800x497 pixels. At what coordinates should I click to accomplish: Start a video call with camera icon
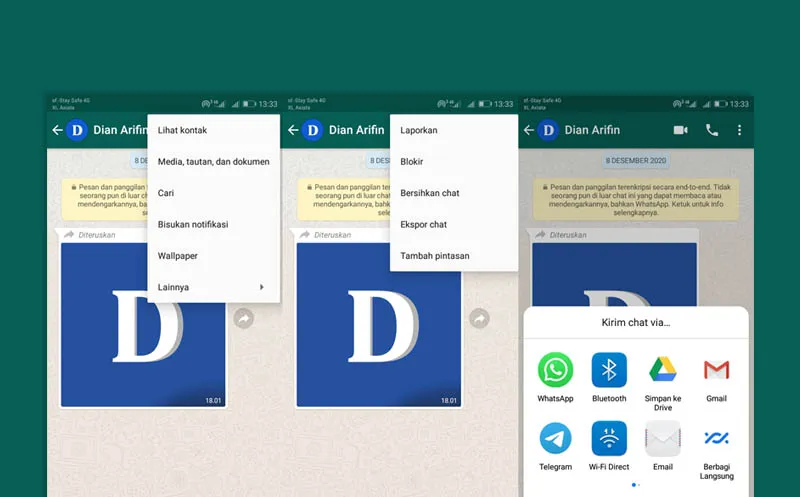pyautogui.click(x=681, y=130)
